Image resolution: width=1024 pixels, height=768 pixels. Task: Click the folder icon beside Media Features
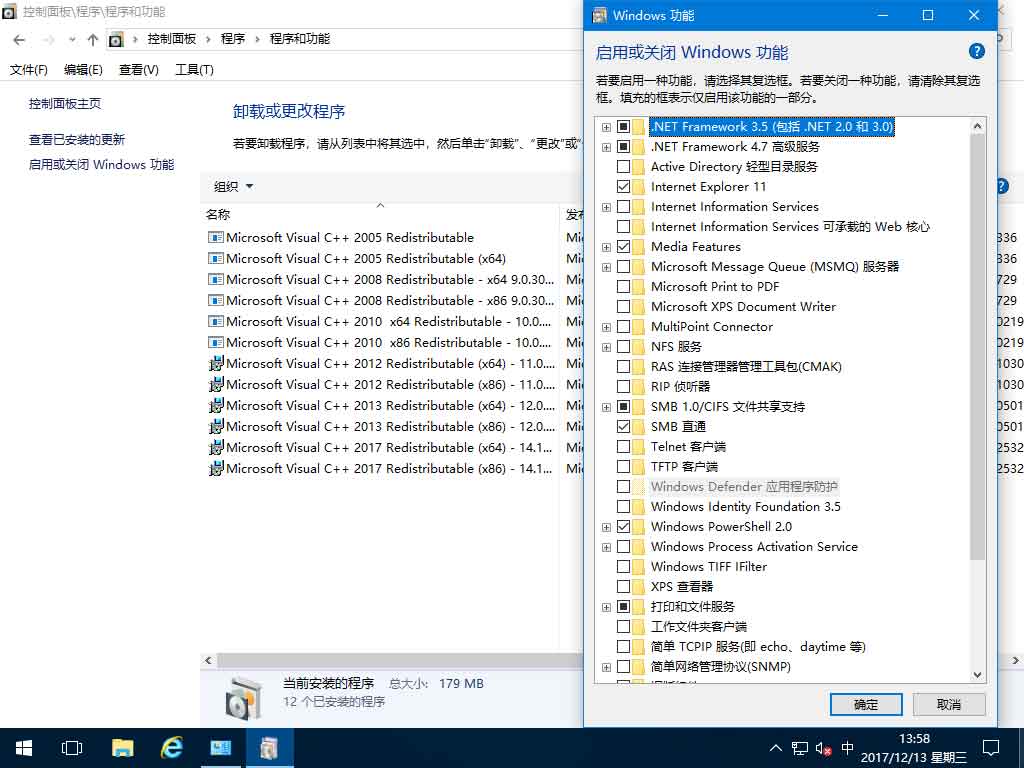point(639,247)
